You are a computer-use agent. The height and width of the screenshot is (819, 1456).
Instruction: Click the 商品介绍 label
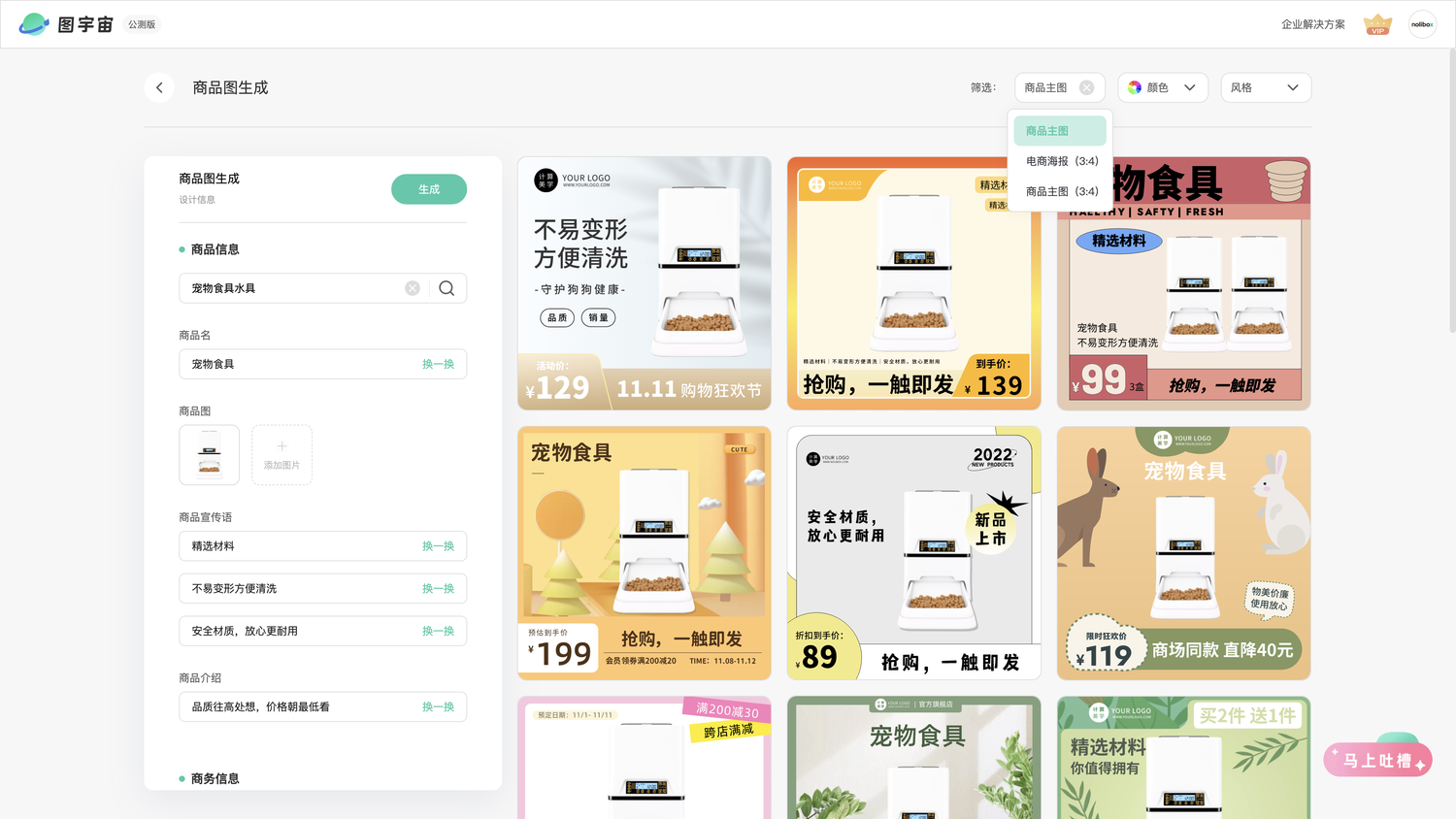[200, 677]
